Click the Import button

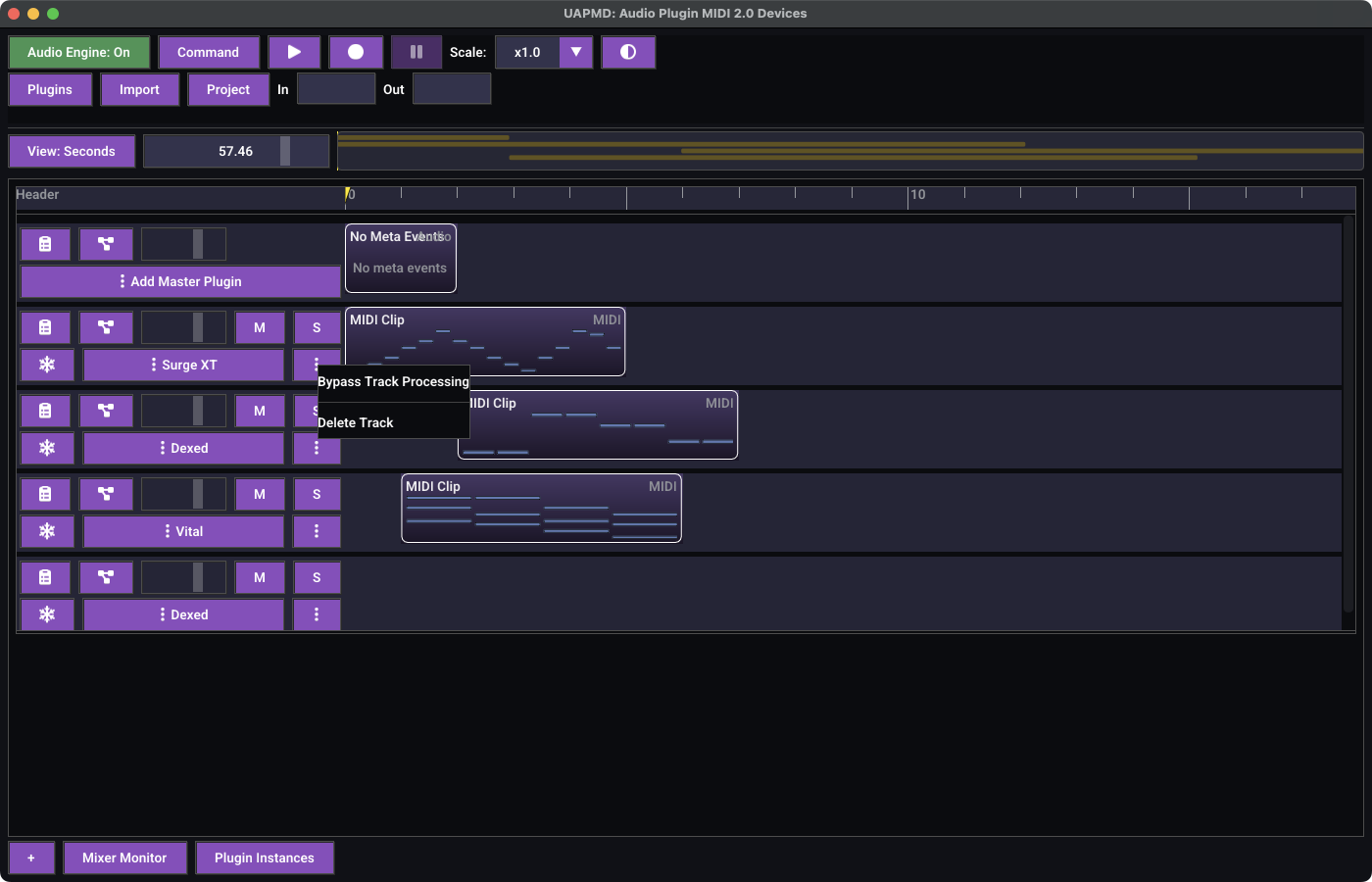[139, 89]
